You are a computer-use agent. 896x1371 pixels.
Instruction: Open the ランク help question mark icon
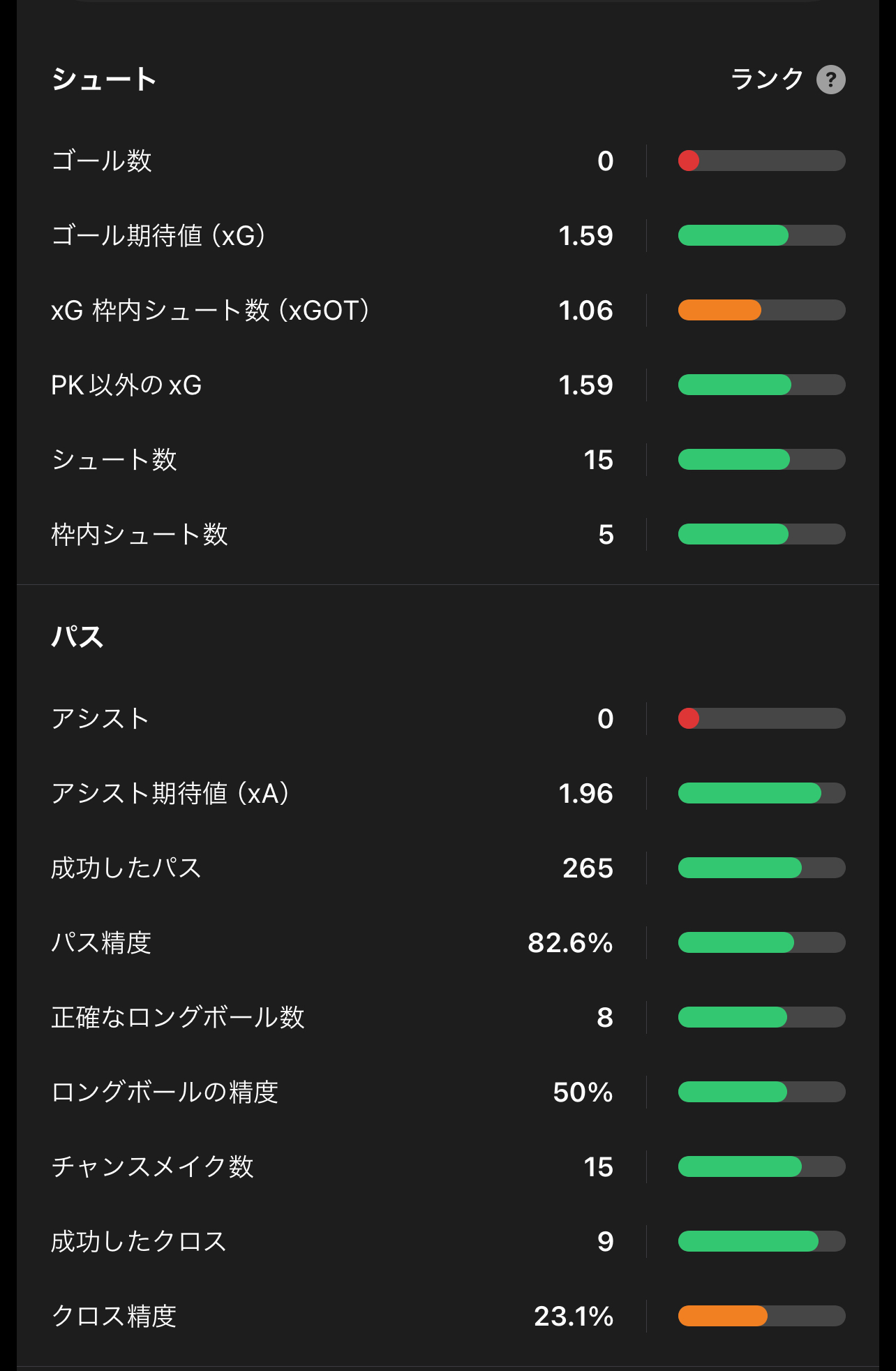pyautogui.click(x=830, y=80)
